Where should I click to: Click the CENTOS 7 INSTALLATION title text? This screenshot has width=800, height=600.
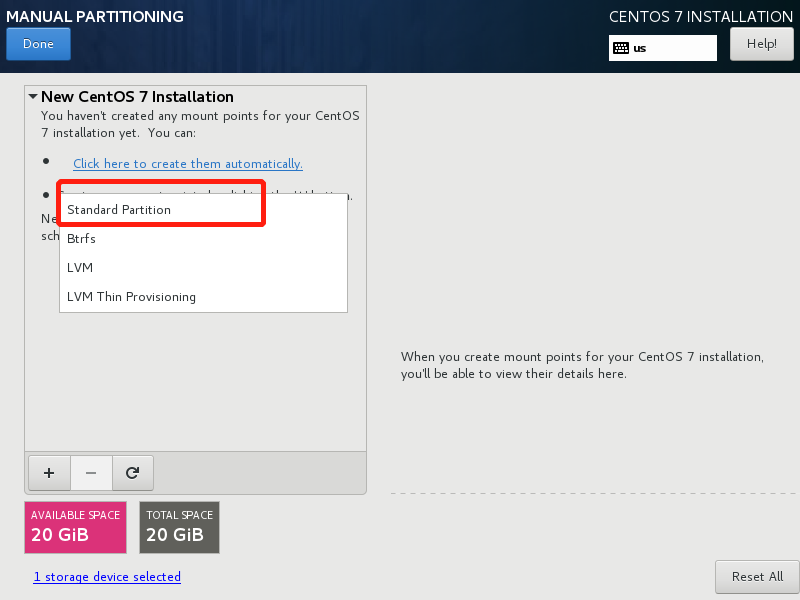(x=701, y=16)
